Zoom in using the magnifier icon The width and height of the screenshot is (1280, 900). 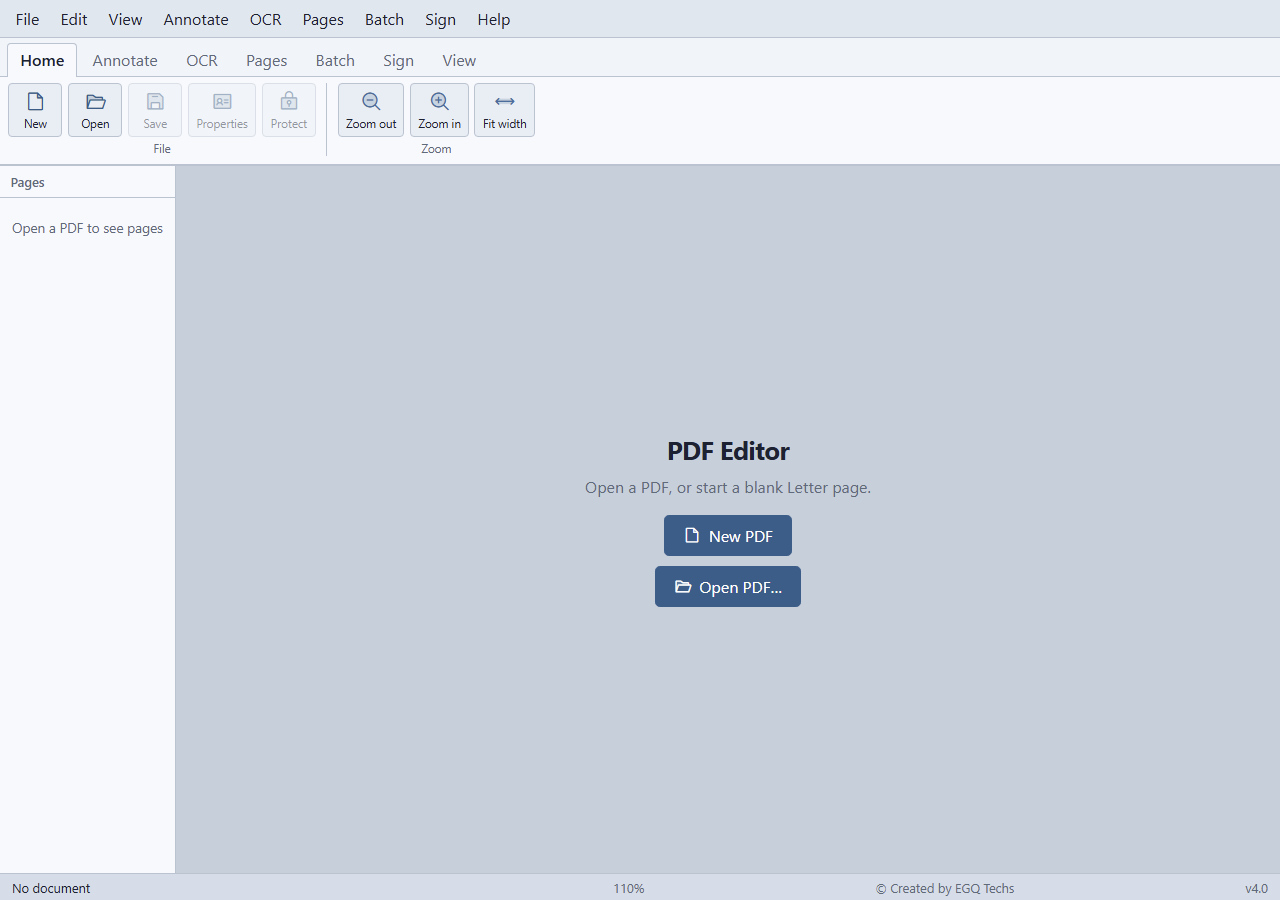[439, 110]
